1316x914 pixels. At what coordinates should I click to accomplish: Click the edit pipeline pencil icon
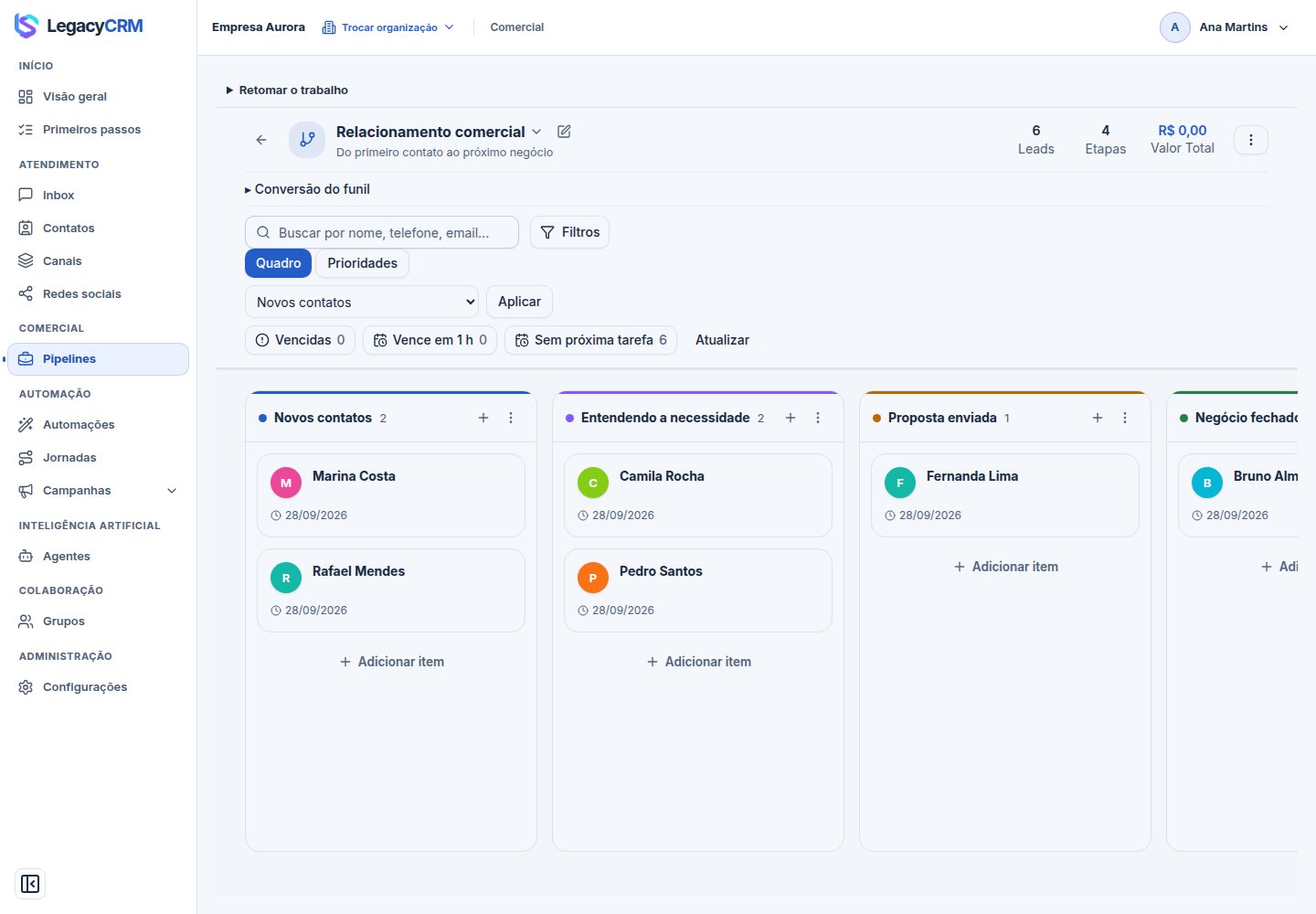point(564,132)
